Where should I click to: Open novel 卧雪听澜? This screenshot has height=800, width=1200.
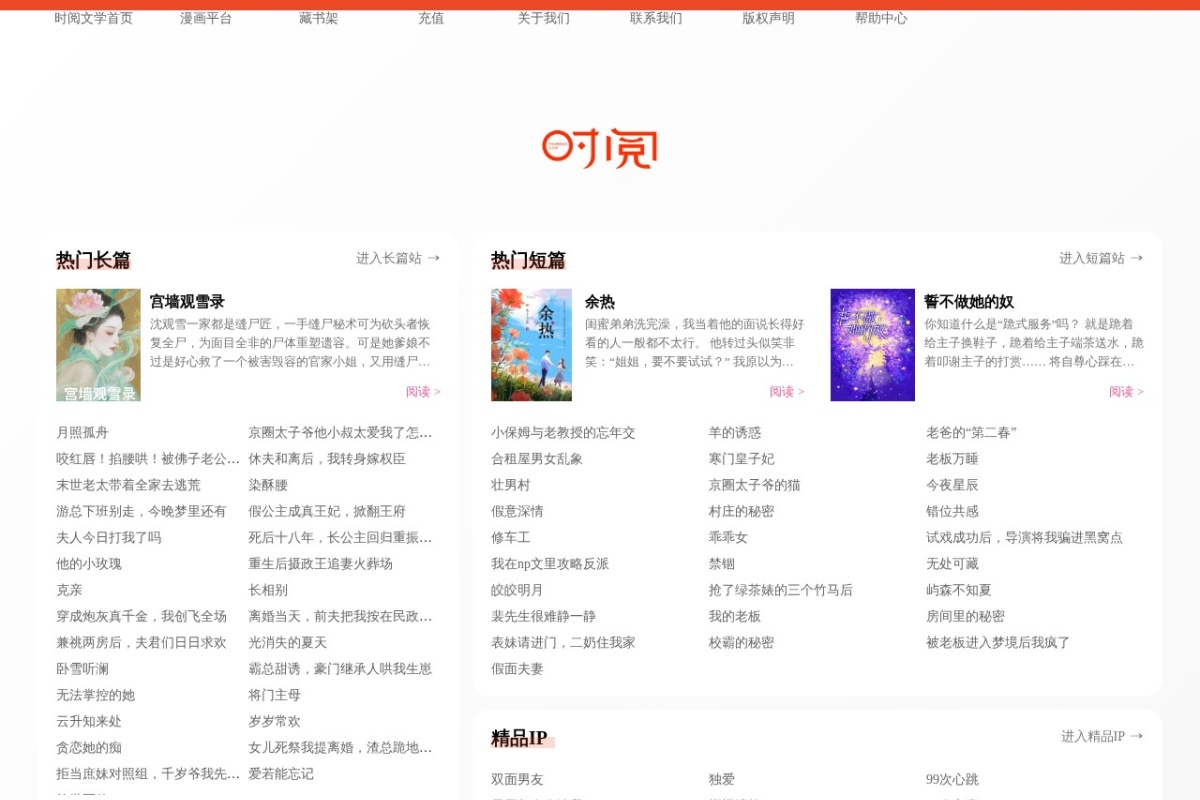[82, 669]
